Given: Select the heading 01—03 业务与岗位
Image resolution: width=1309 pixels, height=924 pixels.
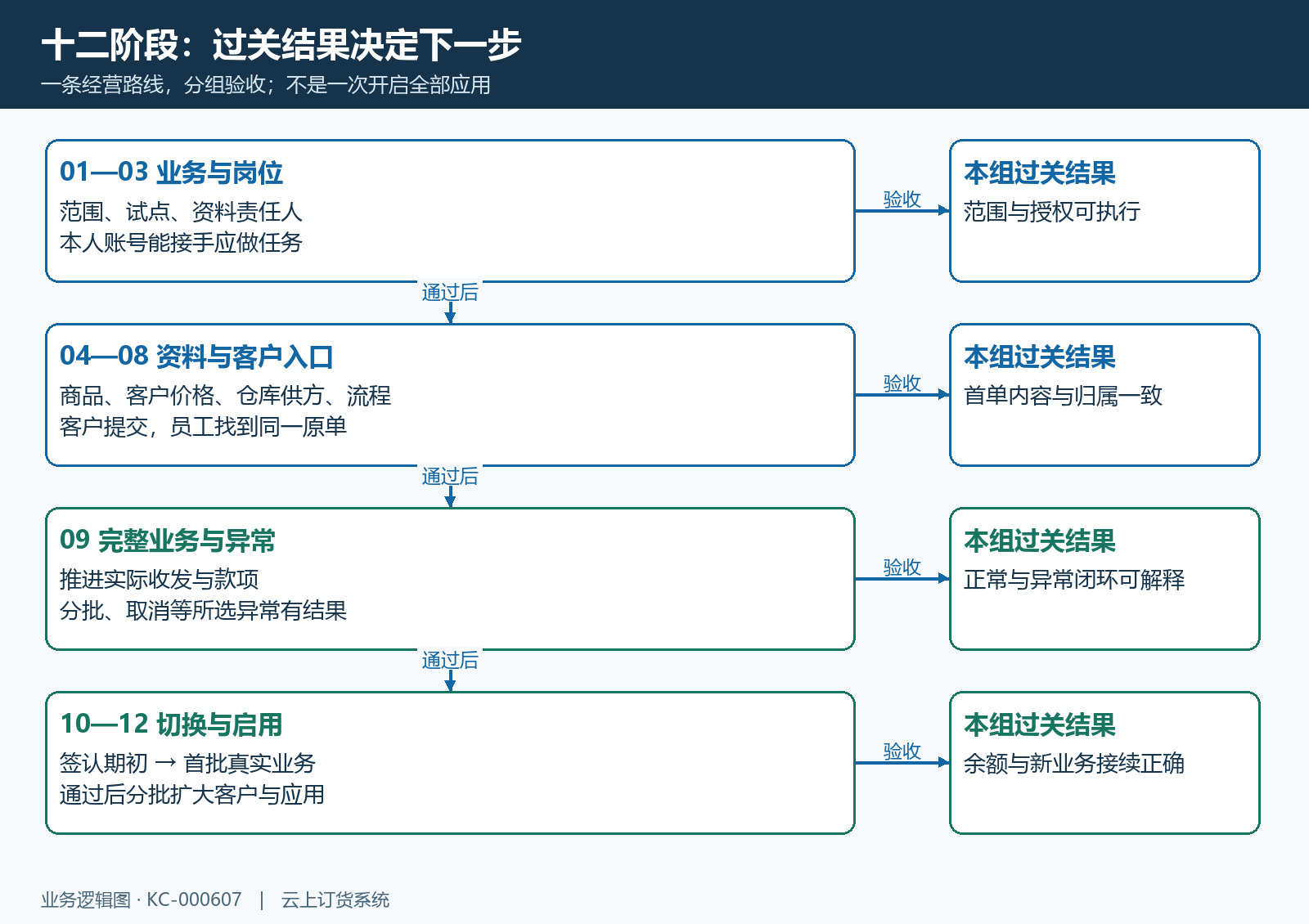Looking at the screenshot, I should 171,172.
